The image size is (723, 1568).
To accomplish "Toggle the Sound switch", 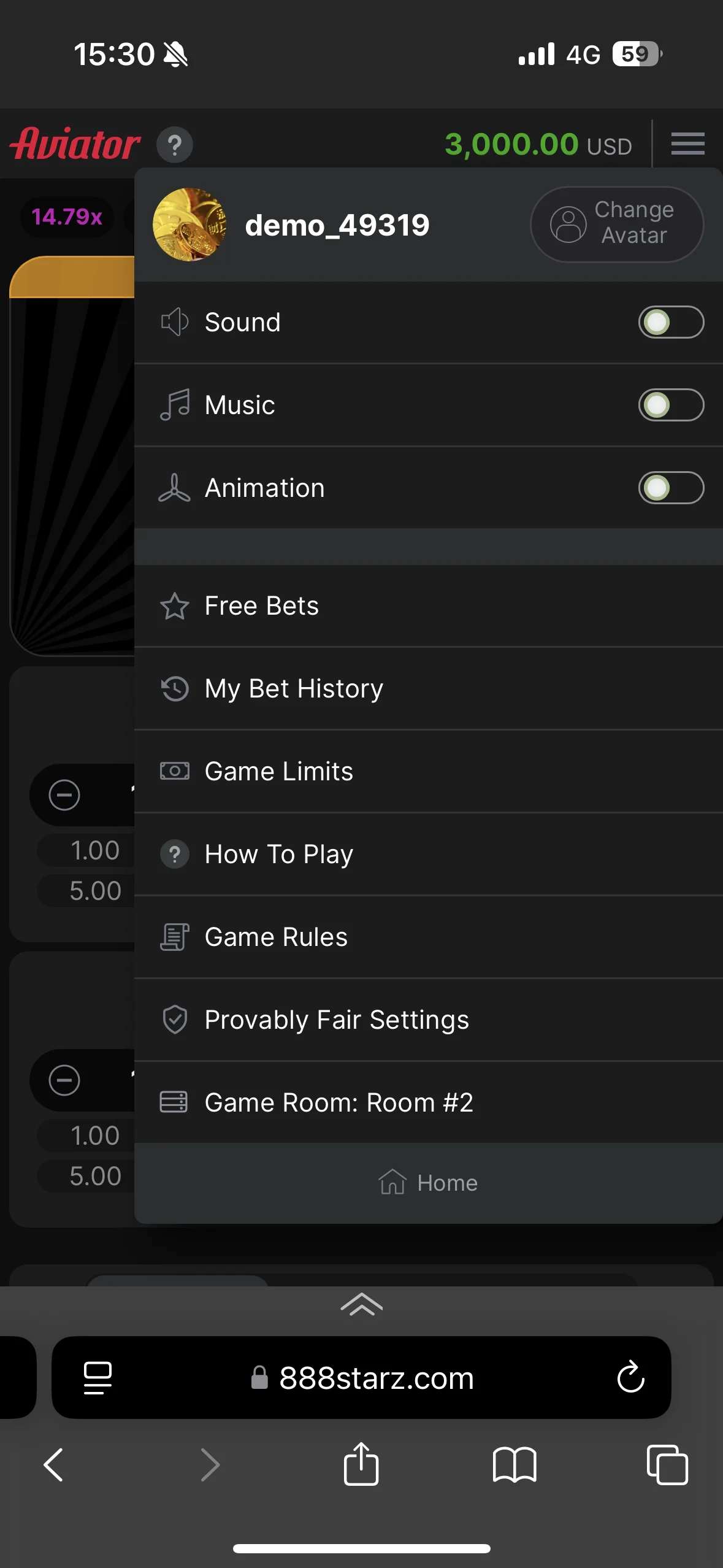I will [x=671, y=322].
